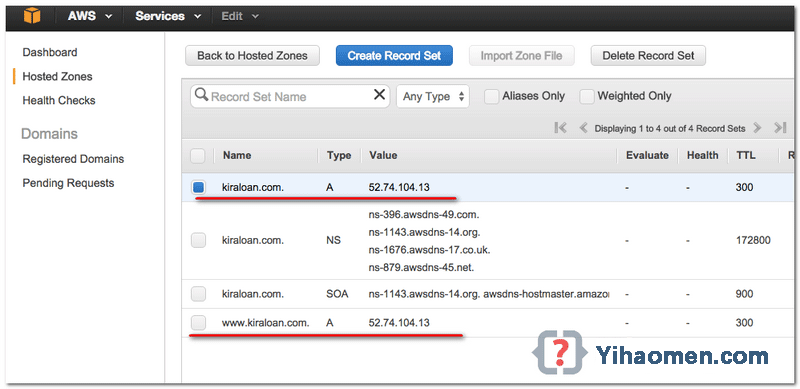The width and height of the screenshot is (800, 389).
Task: Click TTL value 172800
Action: click(753, 240)
